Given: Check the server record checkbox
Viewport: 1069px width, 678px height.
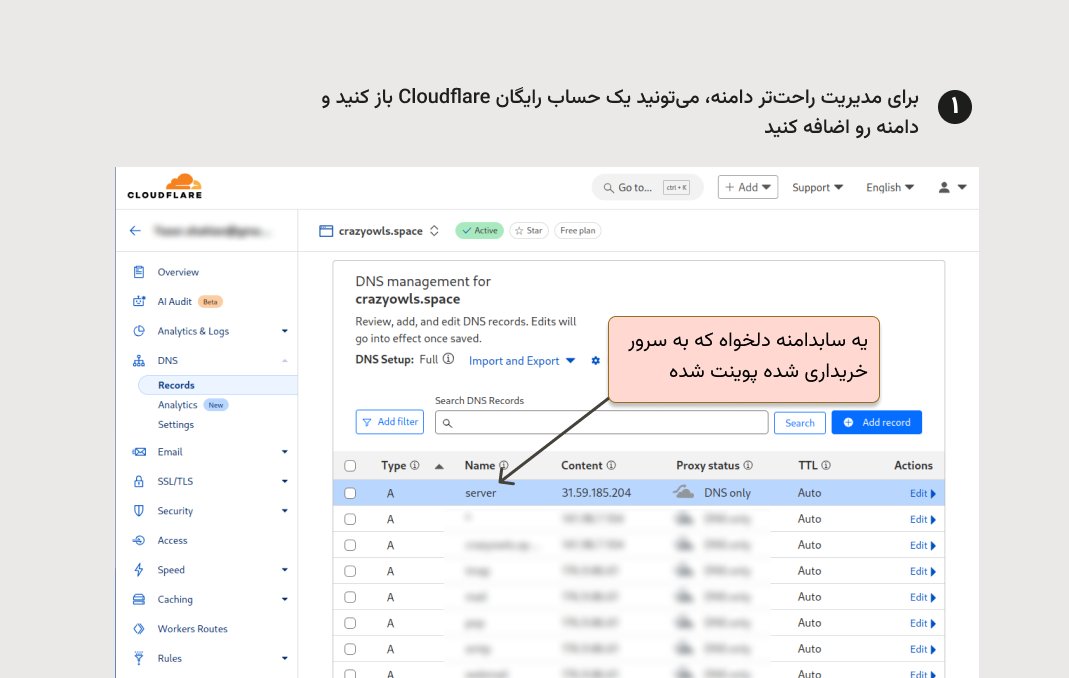Looking at the screenshot, I should point(350,493).
